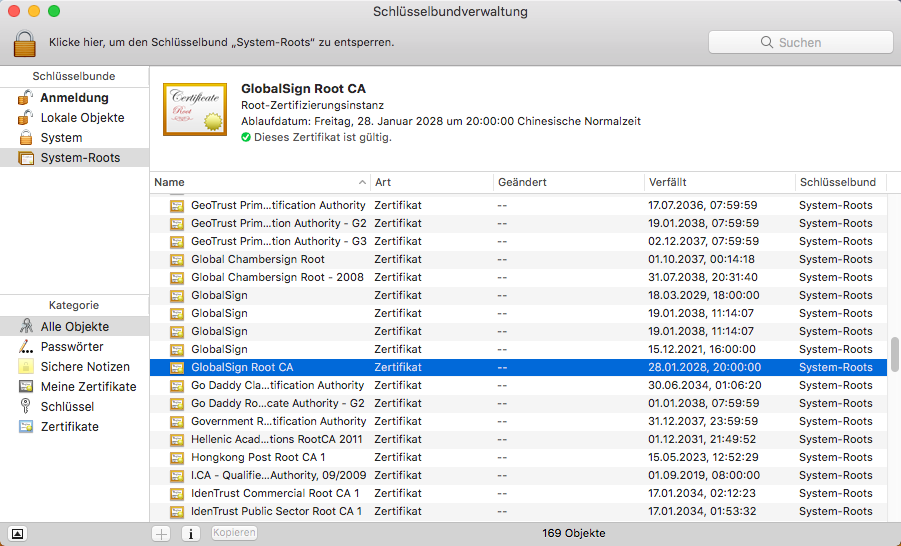Click the Passwörter pencil icon
Viewport: 901px width, 546px height.
pyautogui.click(x=26, y=346)
